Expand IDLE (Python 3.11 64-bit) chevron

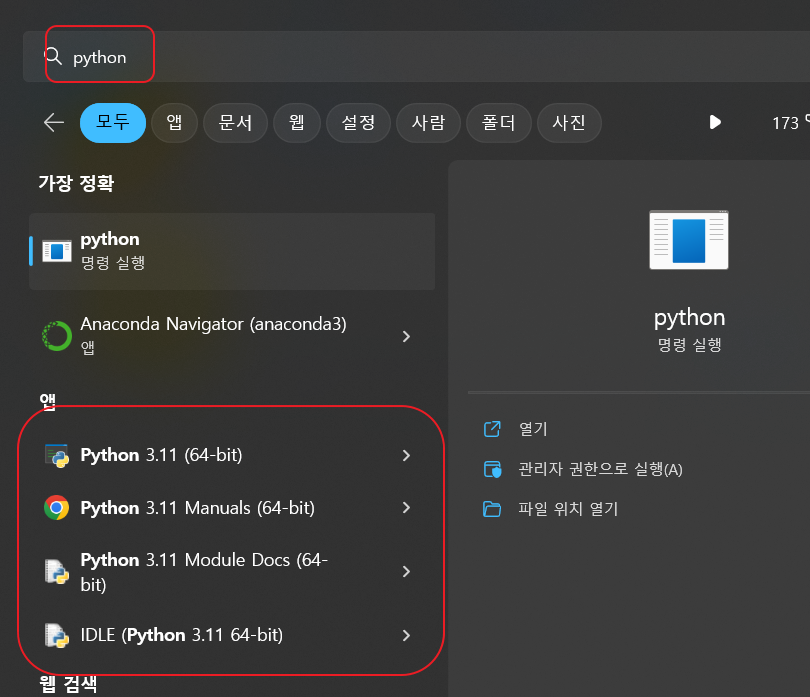(406, 635)
